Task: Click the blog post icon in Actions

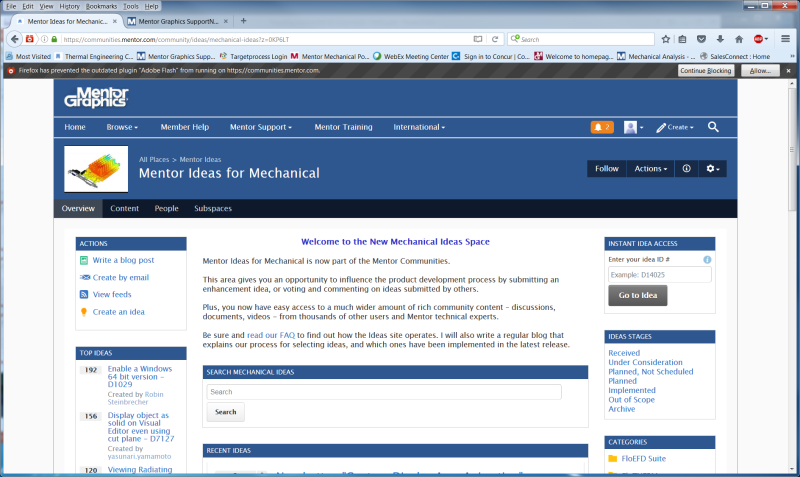Action: (x=84, y=260)
